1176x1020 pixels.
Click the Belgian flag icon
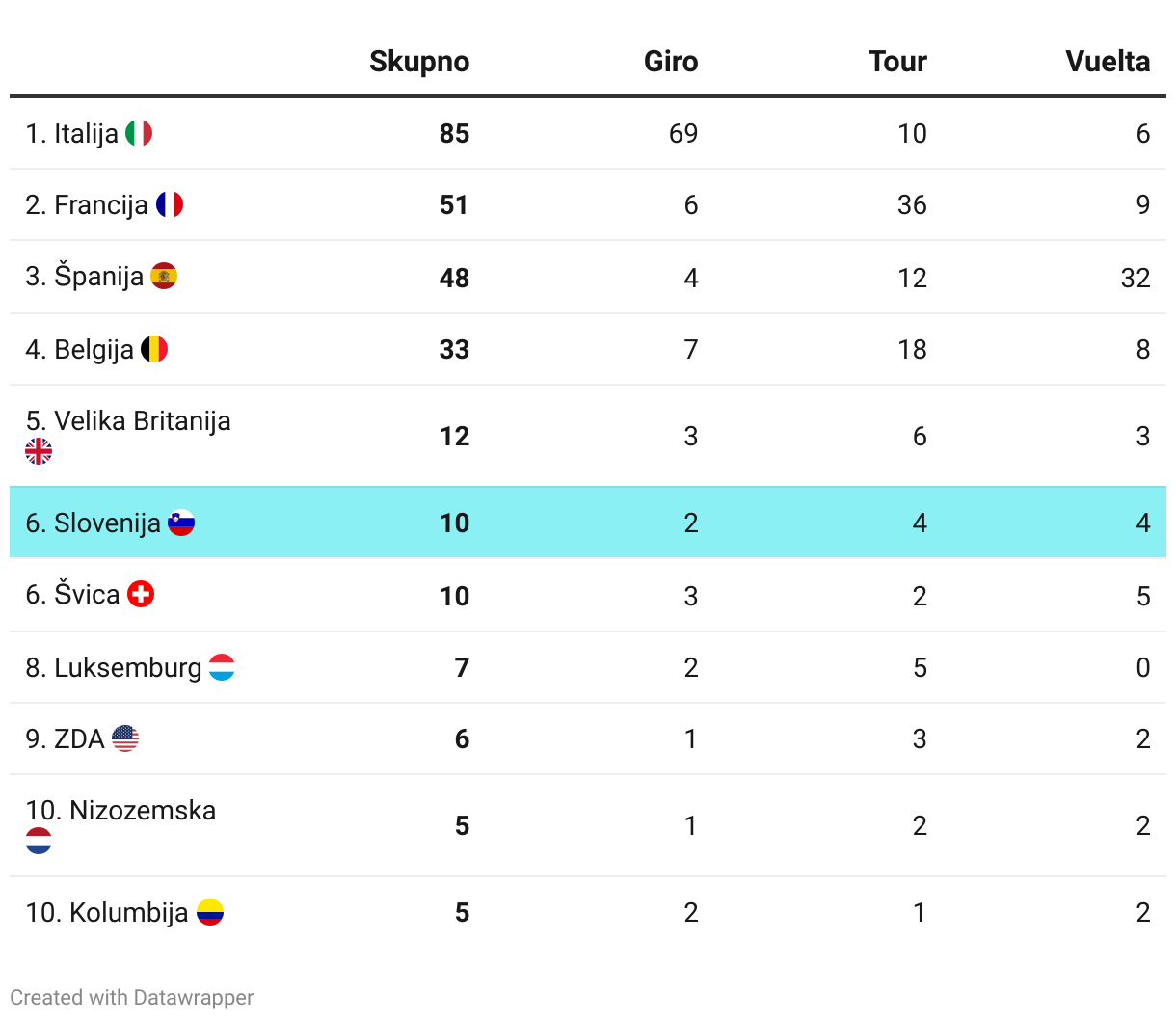[154, 349]
